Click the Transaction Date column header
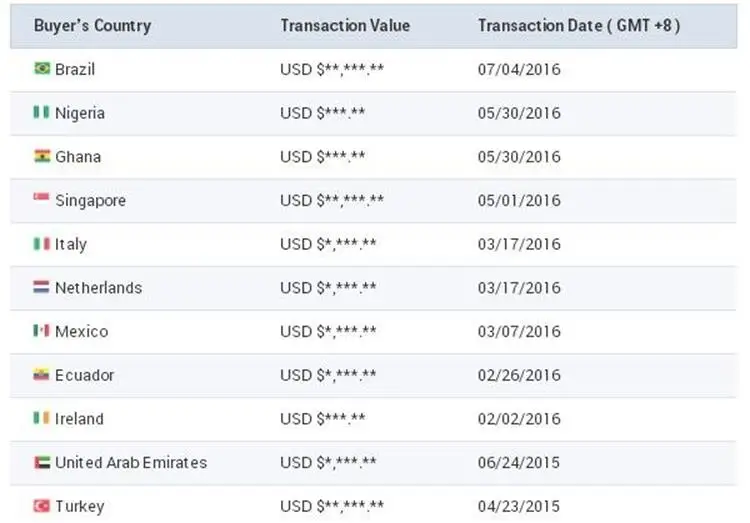The height and width of the screenshot is (523, 750). tap(579, 26)
